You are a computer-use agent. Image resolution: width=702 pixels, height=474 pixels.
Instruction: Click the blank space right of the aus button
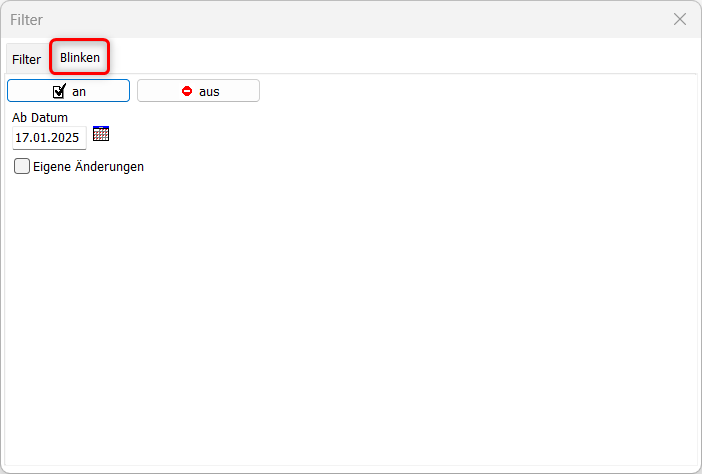point(450,91)
